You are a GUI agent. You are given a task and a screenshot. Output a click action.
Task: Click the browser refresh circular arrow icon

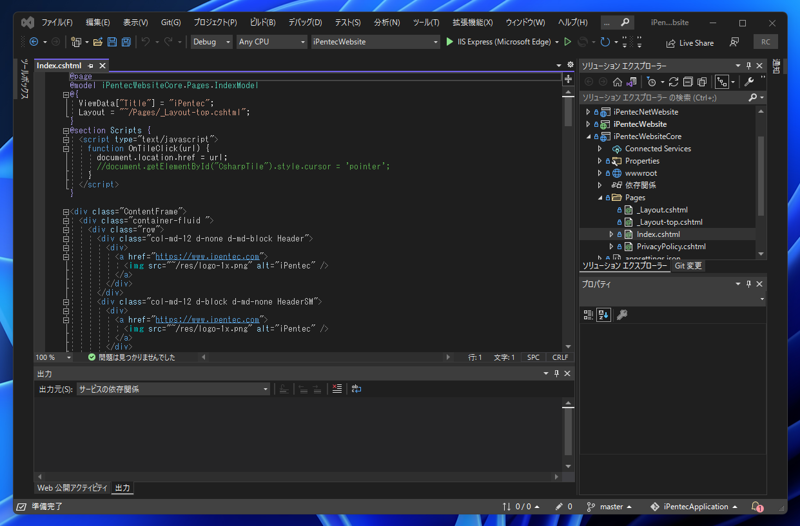[605, 42]
